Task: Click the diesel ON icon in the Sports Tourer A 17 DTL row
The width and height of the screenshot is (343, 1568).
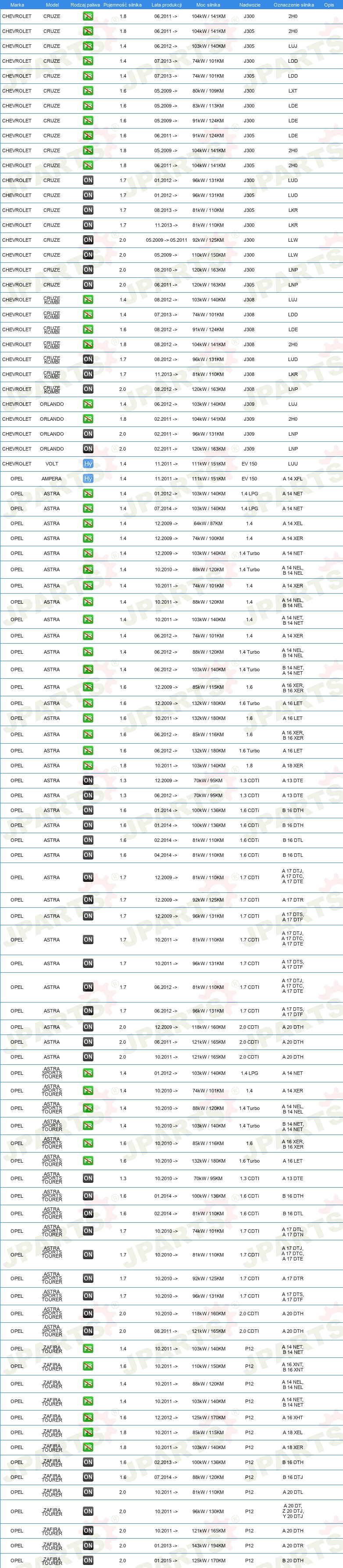Action: pos(88,1231)
